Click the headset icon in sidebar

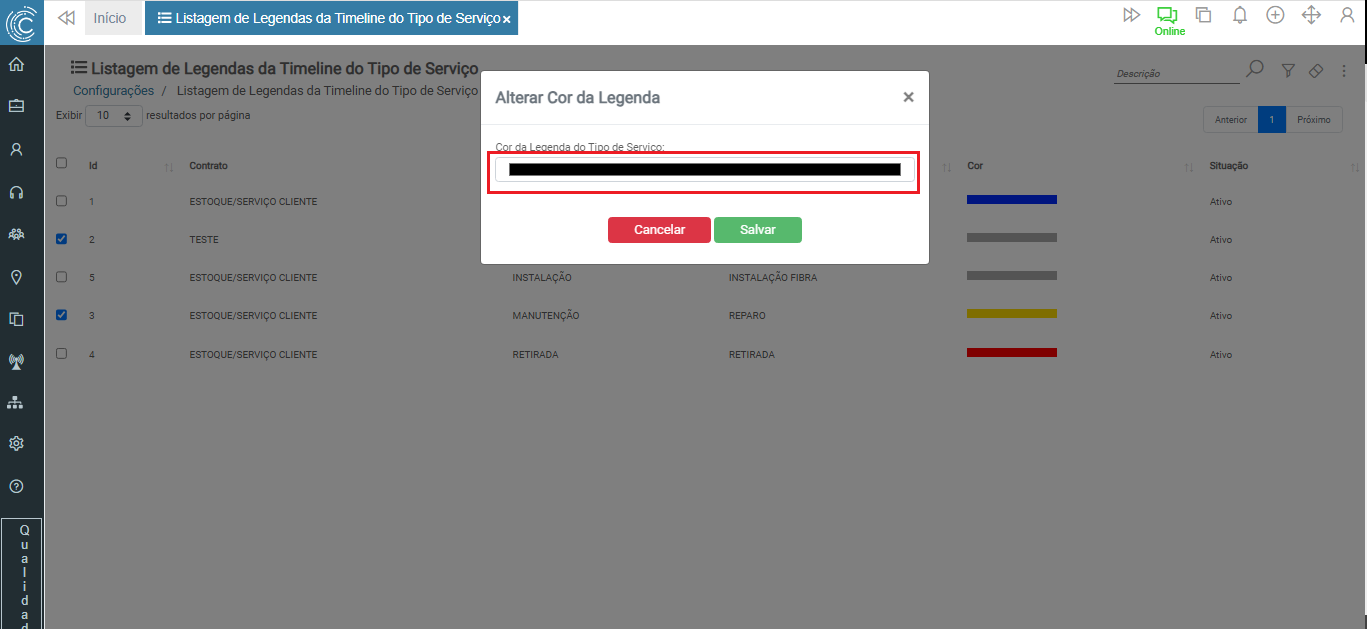[16, 192]
